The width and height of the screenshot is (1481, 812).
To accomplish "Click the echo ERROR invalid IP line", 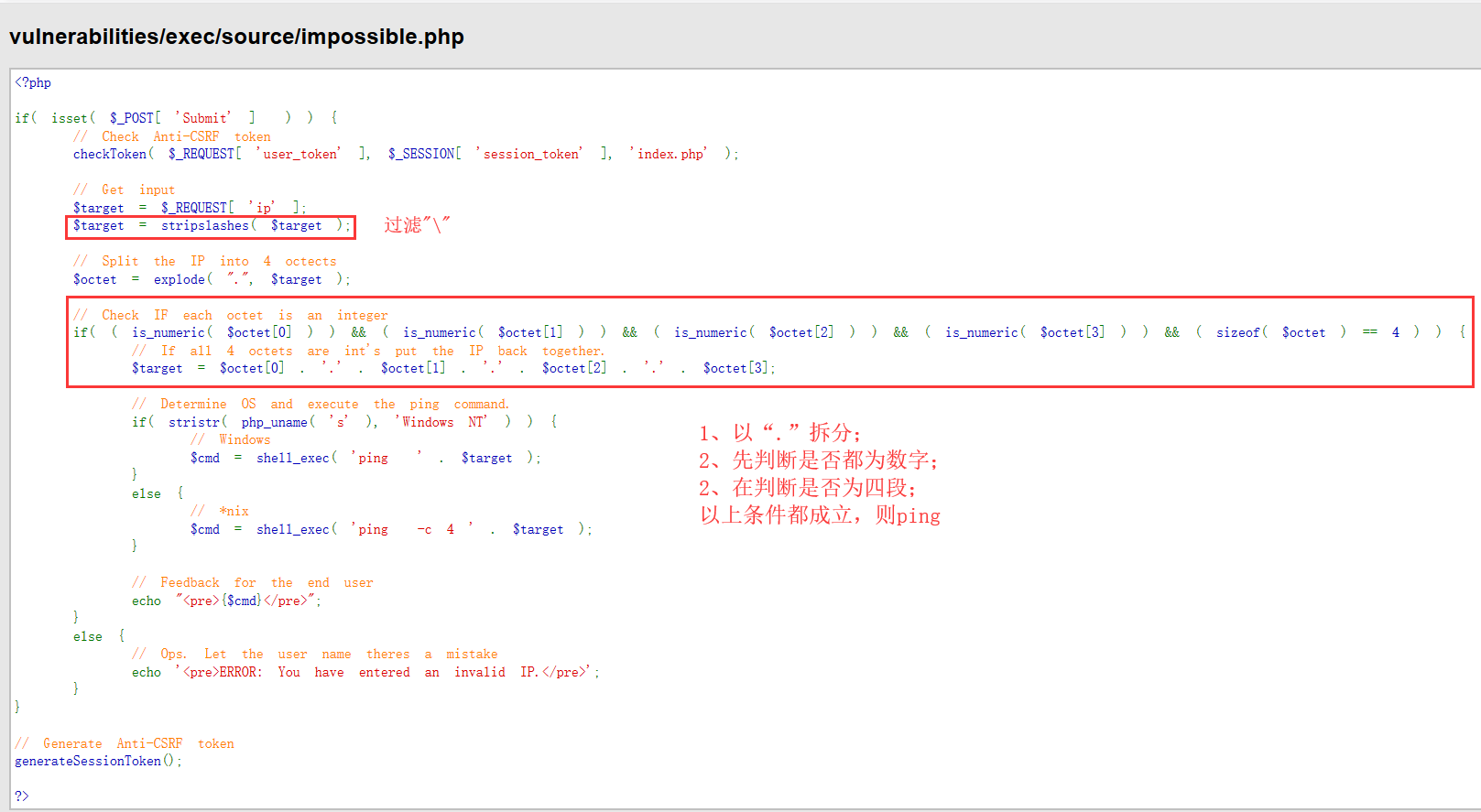I will pyautogui.click(x=366, y=672).
